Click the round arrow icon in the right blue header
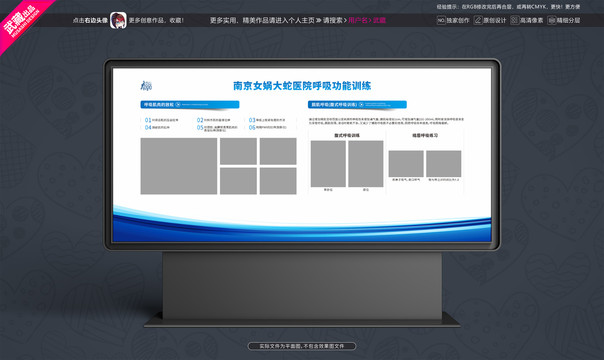This screenshot has height=360, width=604. click(x=361, y=104)
